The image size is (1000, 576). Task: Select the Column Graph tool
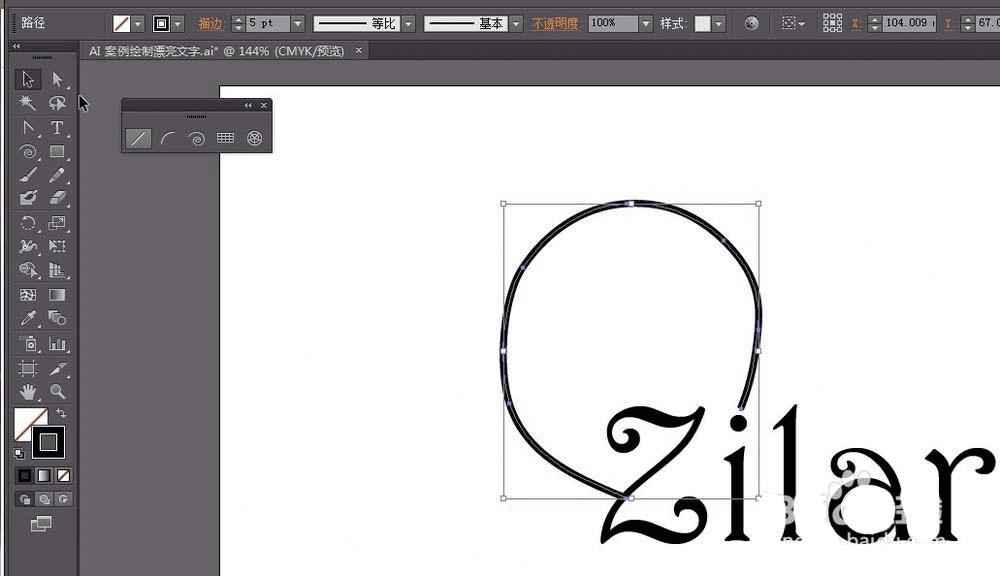pyautogui.click(x=57, y=344)
